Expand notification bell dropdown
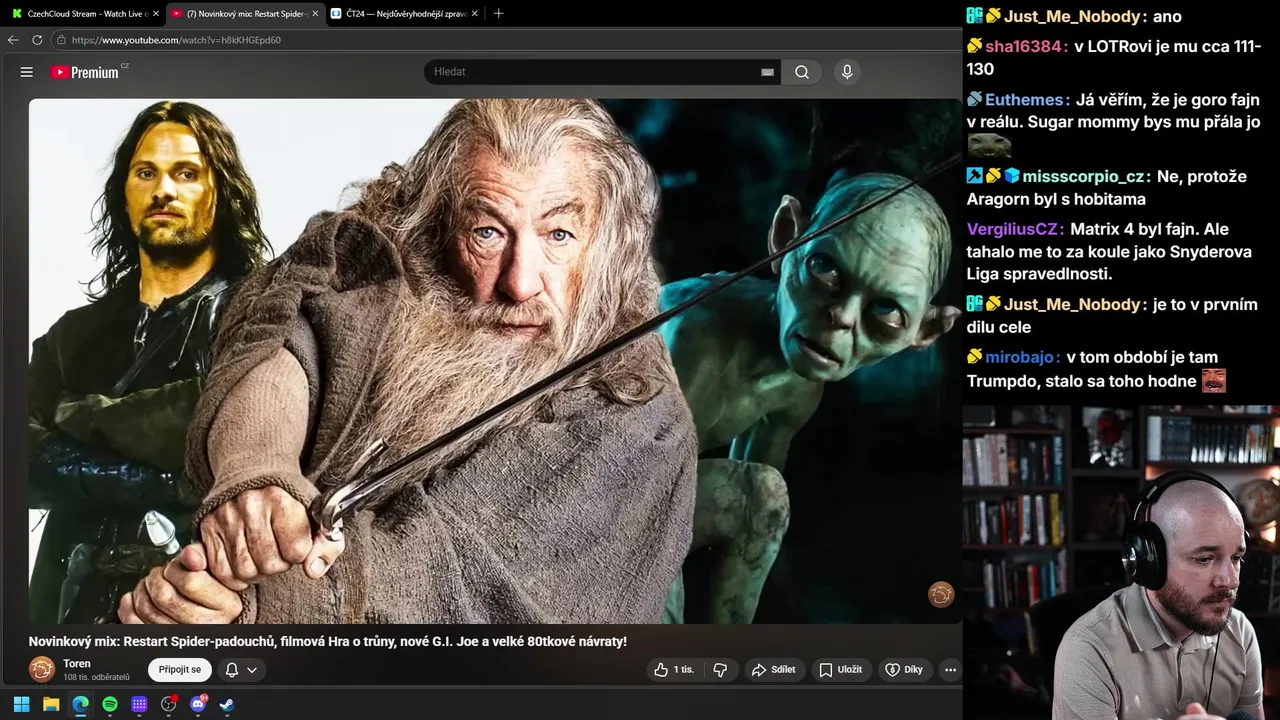 click(x=241, y=670)
